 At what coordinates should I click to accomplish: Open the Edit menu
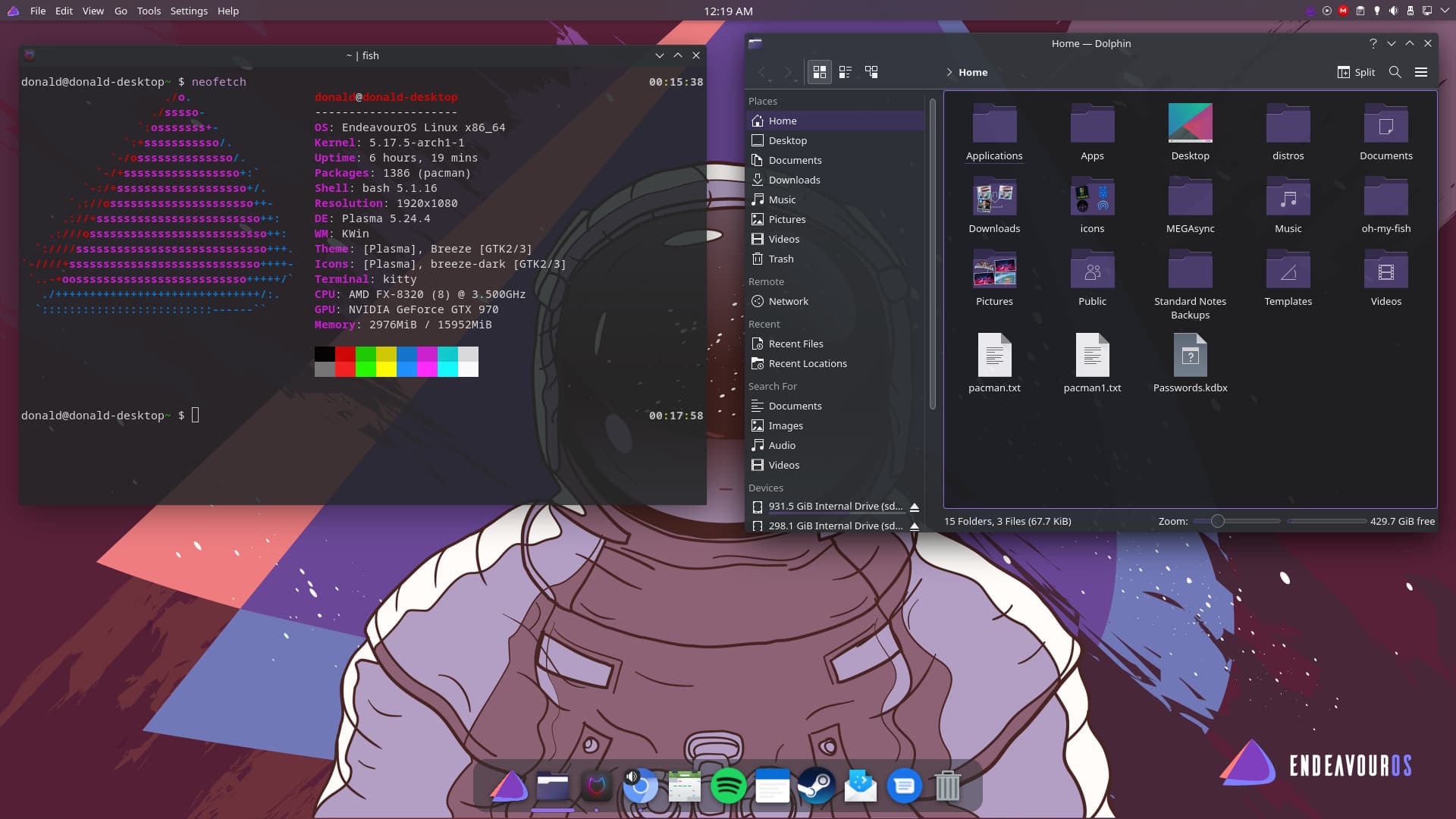tap(64, 11)
